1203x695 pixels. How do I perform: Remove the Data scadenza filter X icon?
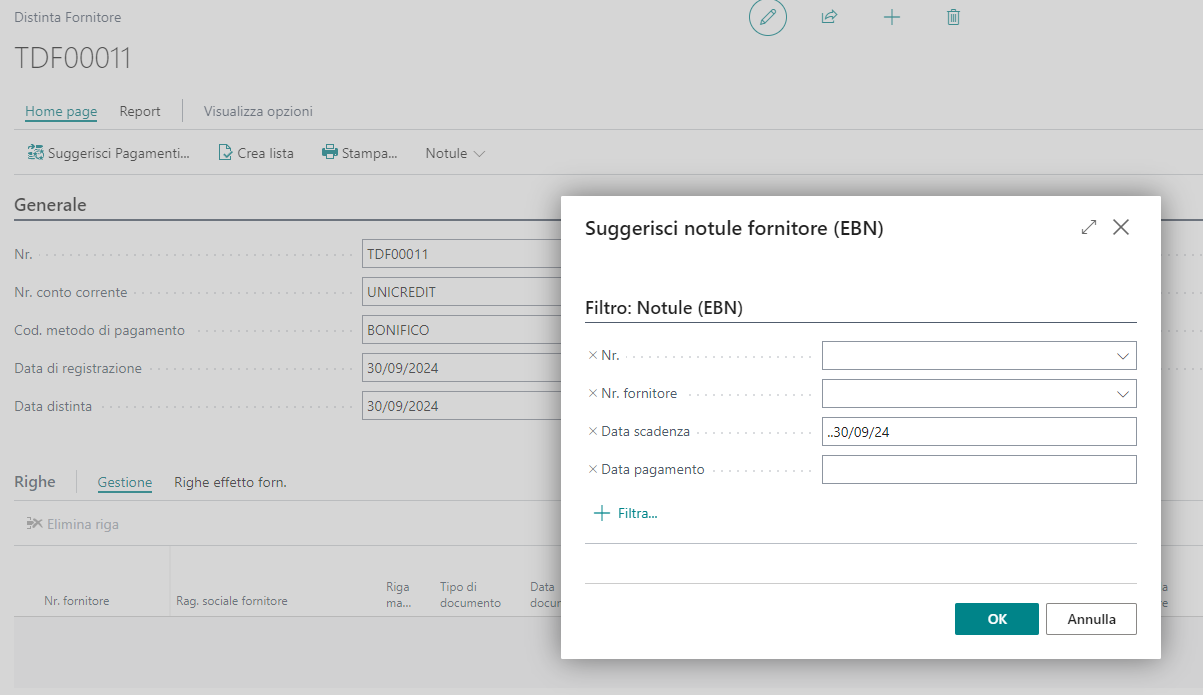(592, 431)
